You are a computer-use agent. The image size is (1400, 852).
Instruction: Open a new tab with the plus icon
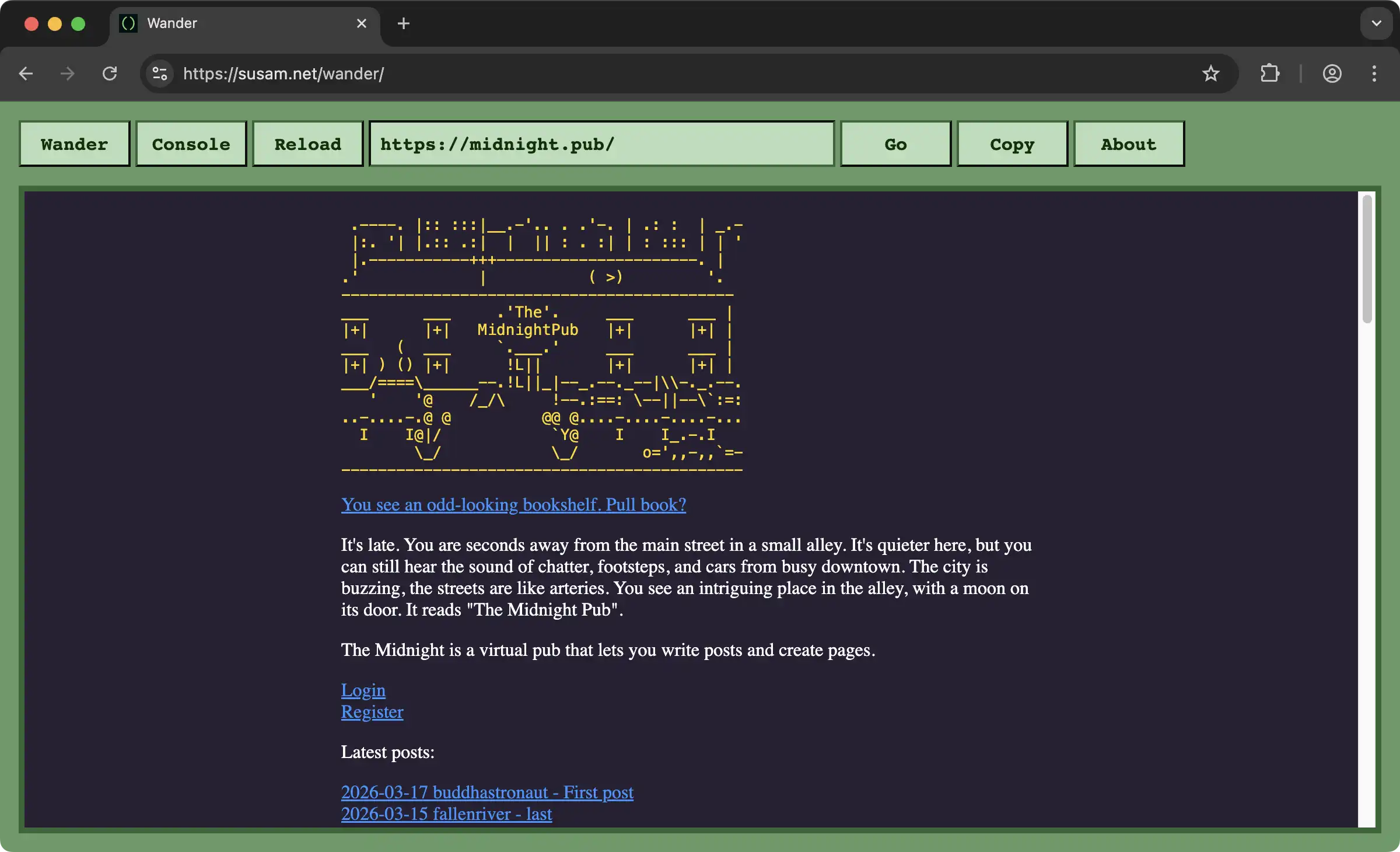[403, 23]
